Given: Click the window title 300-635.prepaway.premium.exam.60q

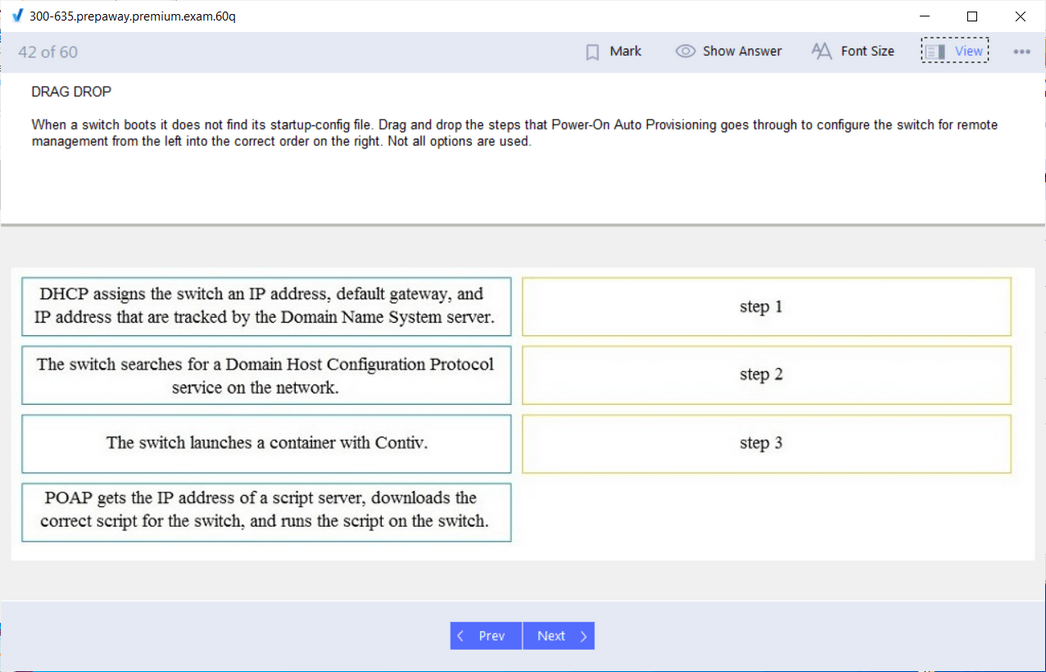Looking at the screenshot, I should click(x=132, y=16).
